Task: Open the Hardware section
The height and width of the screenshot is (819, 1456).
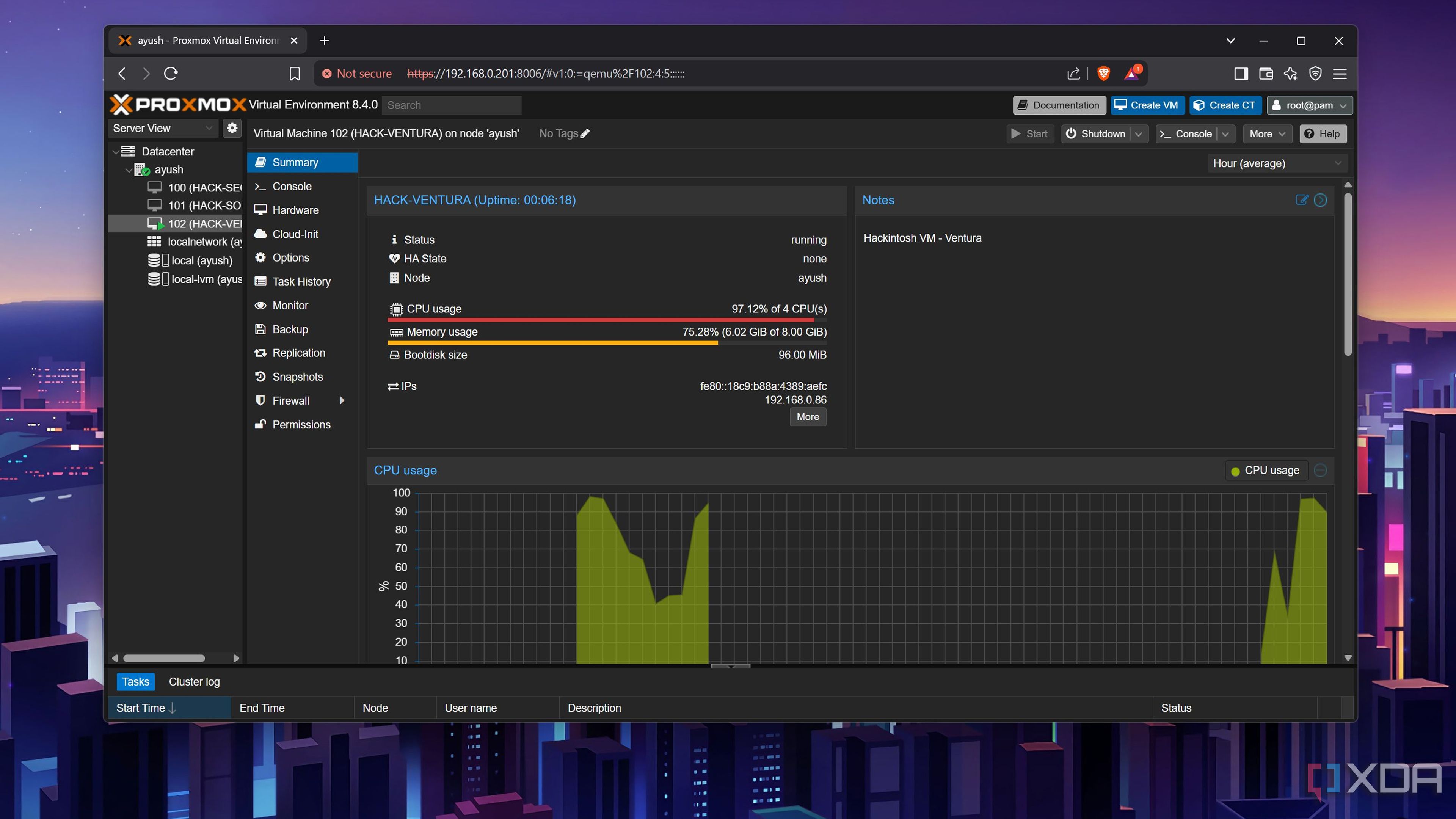Action: 303,210
